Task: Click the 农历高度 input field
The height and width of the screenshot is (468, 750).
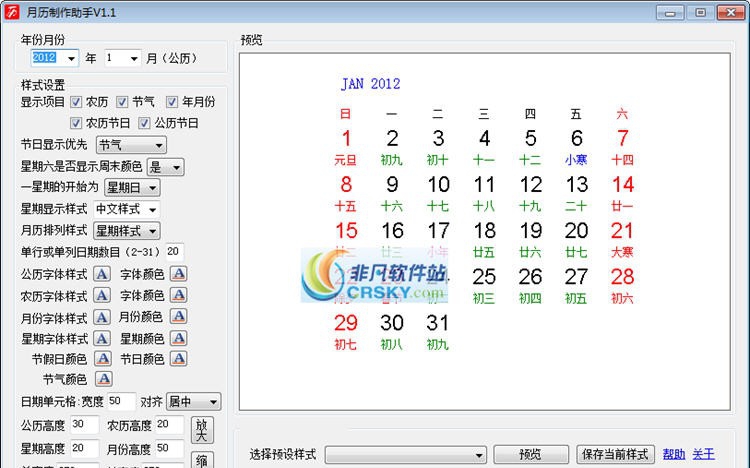Action: tap(169, 424)
